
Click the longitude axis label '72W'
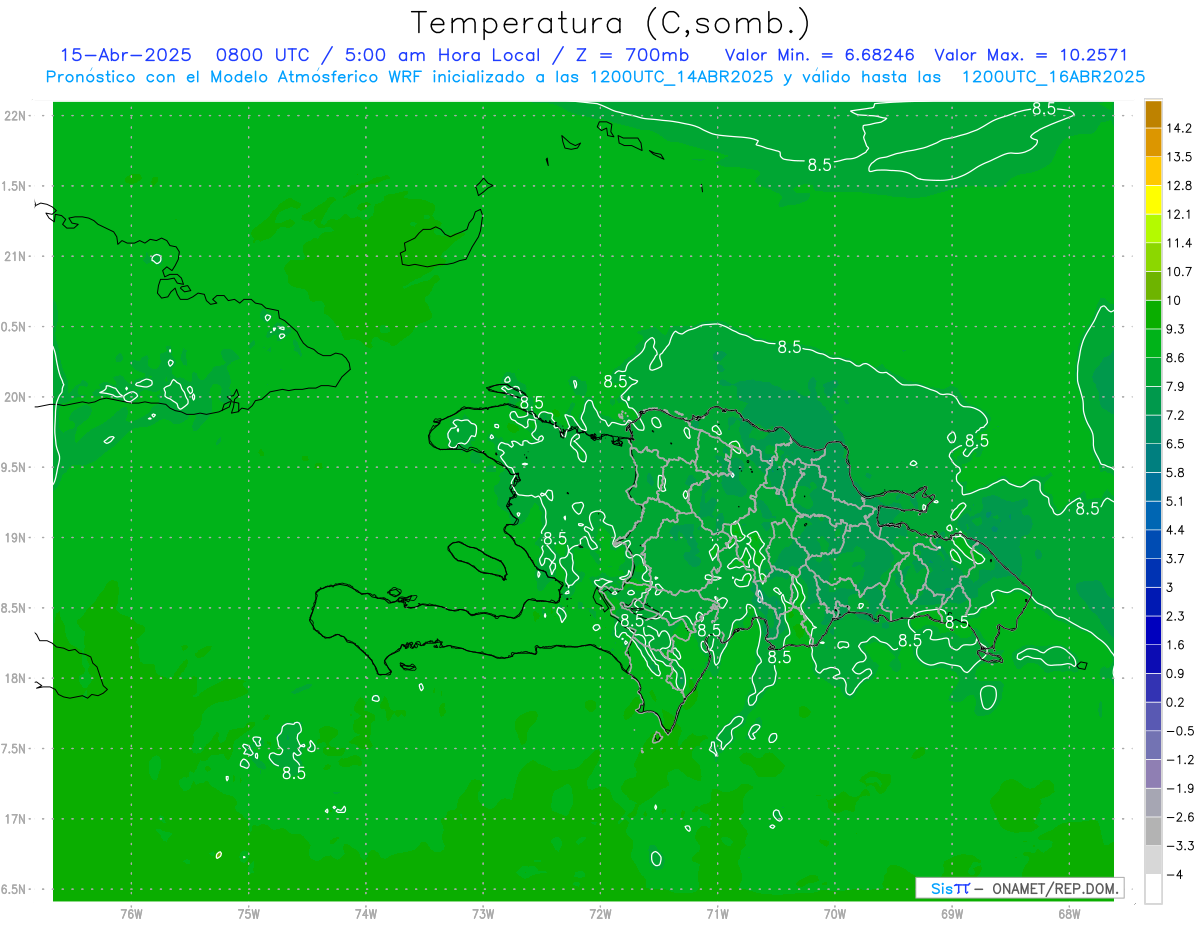600,914
